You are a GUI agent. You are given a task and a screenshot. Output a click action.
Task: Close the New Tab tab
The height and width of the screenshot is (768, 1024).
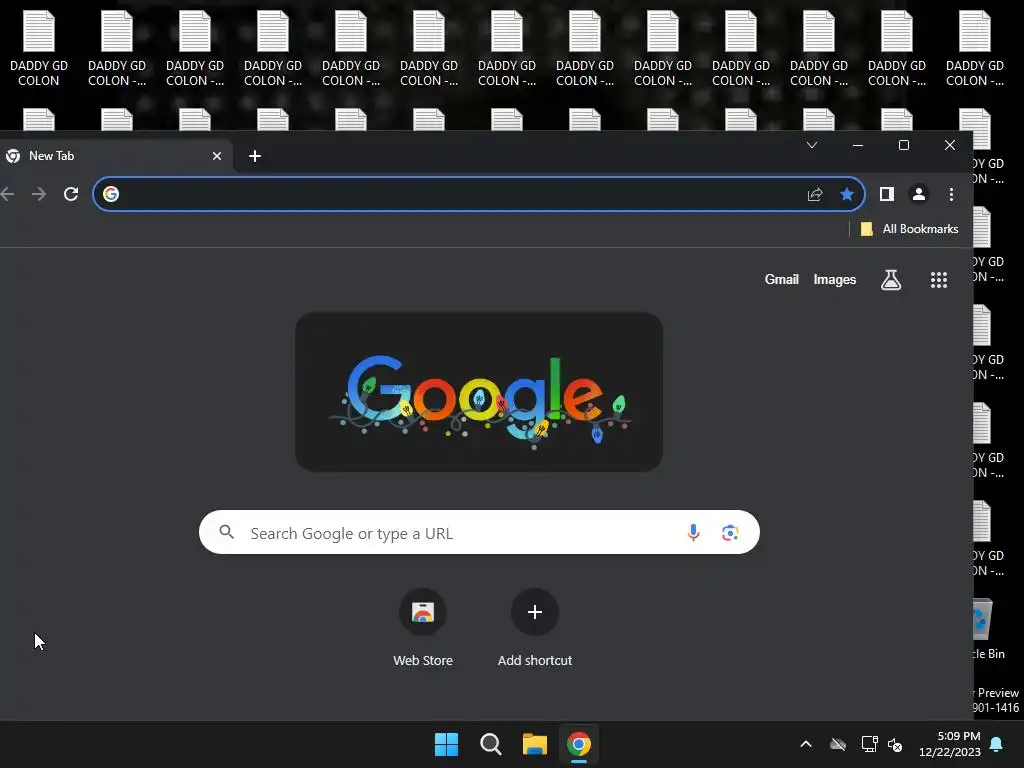217,156
